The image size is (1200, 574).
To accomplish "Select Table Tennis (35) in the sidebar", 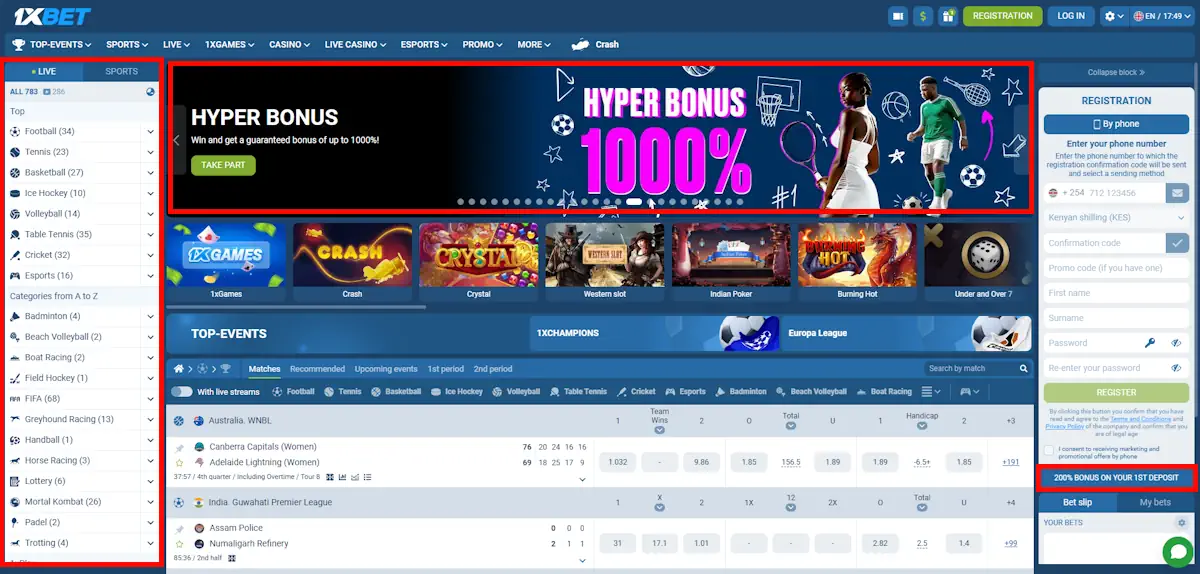I will 58,234.
